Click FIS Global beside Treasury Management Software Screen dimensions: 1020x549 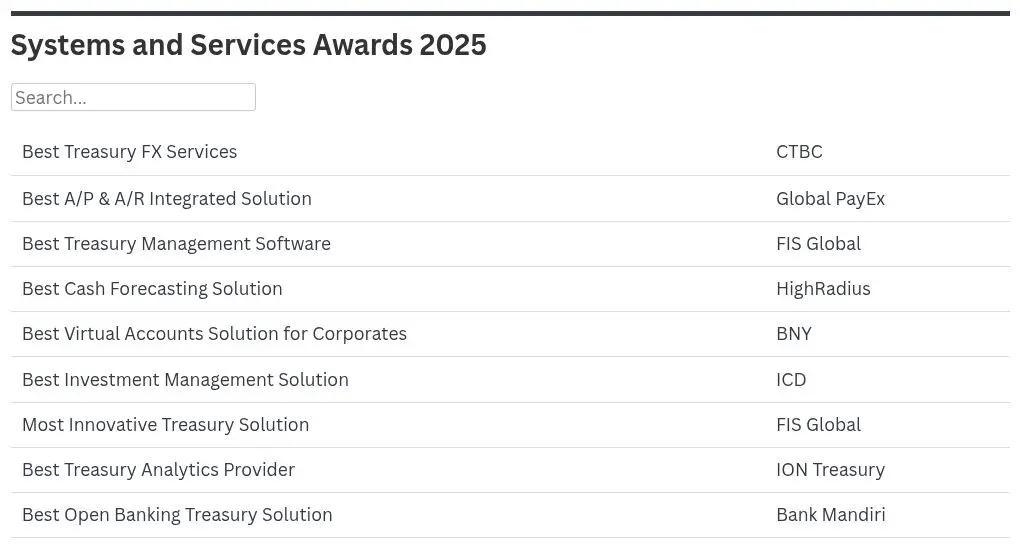pyautogui.click(x=818, y=244)
